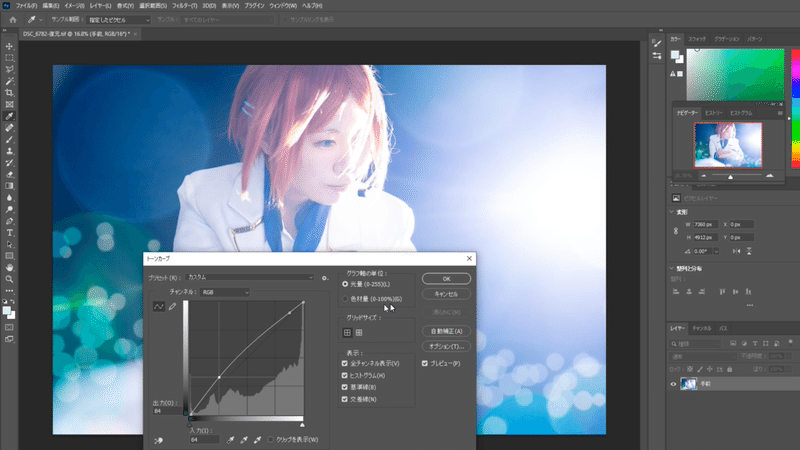Select the Zoom tool
The image size is (800, 450).
(x=9, y=279)
